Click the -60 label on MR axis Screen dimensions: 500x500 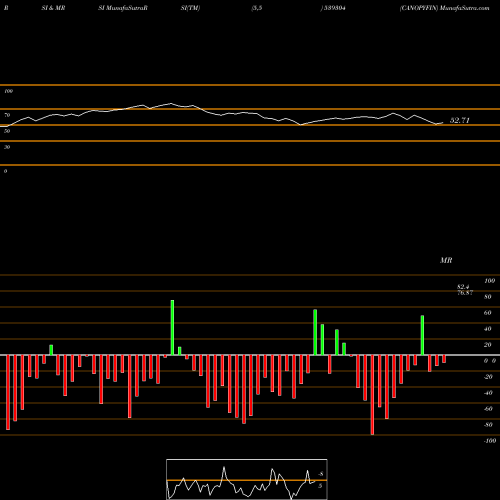coord(488,409)
